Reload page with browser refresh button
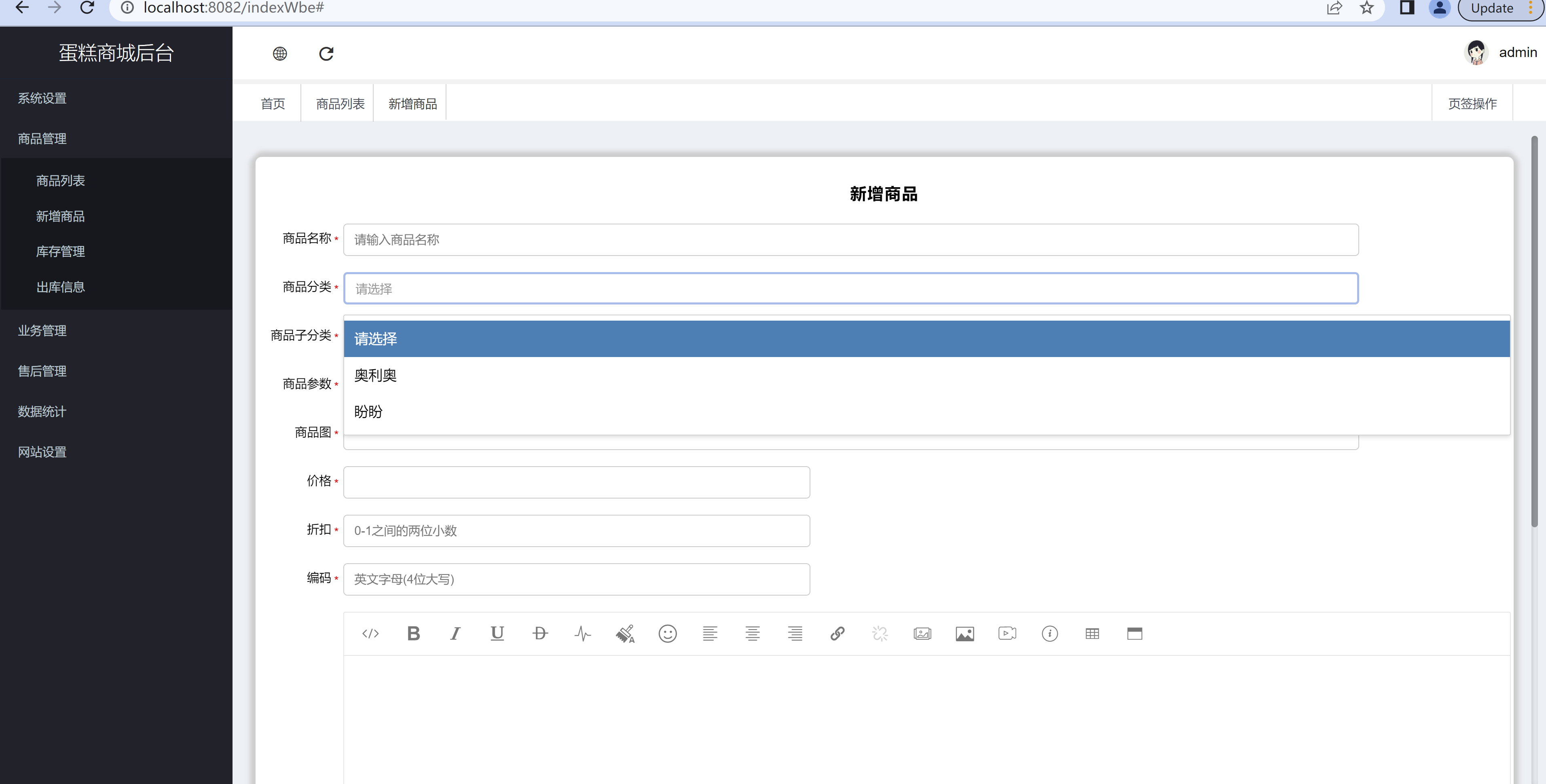 [87, 8]
